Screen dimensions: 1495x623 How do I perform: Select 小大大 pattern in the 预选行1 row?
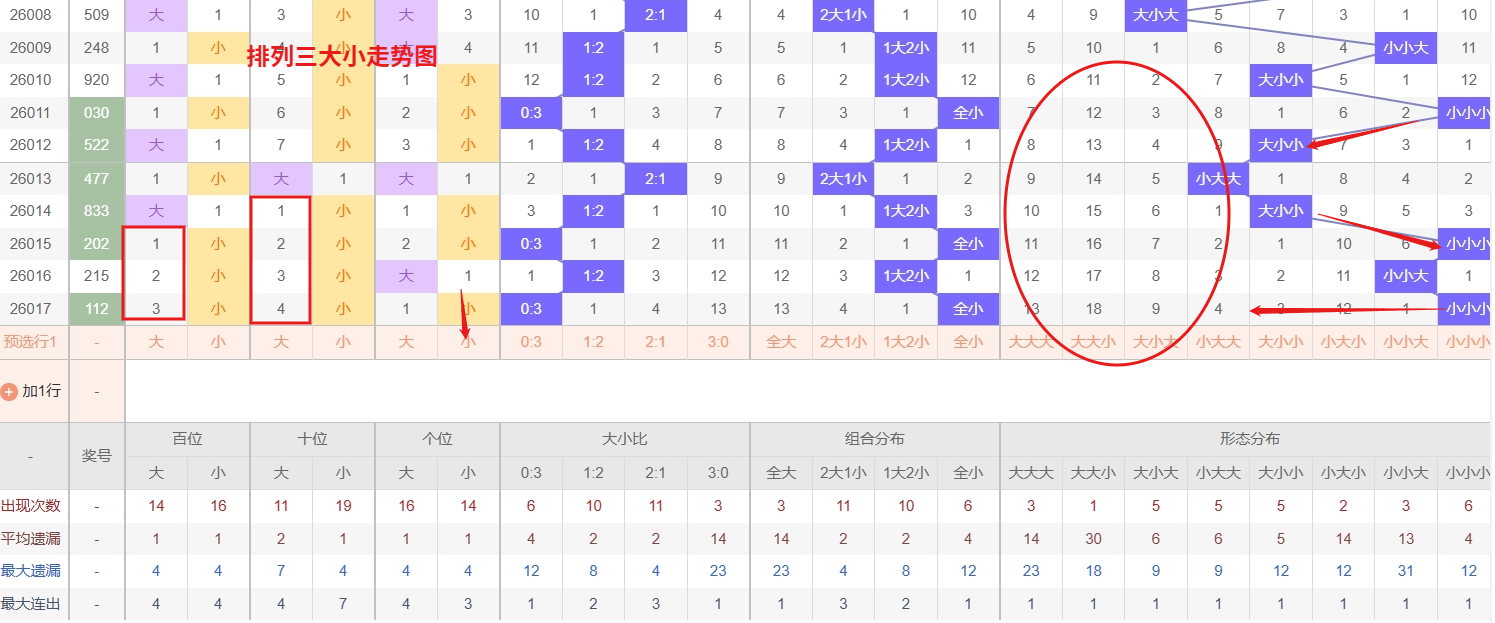(1218, 342)
